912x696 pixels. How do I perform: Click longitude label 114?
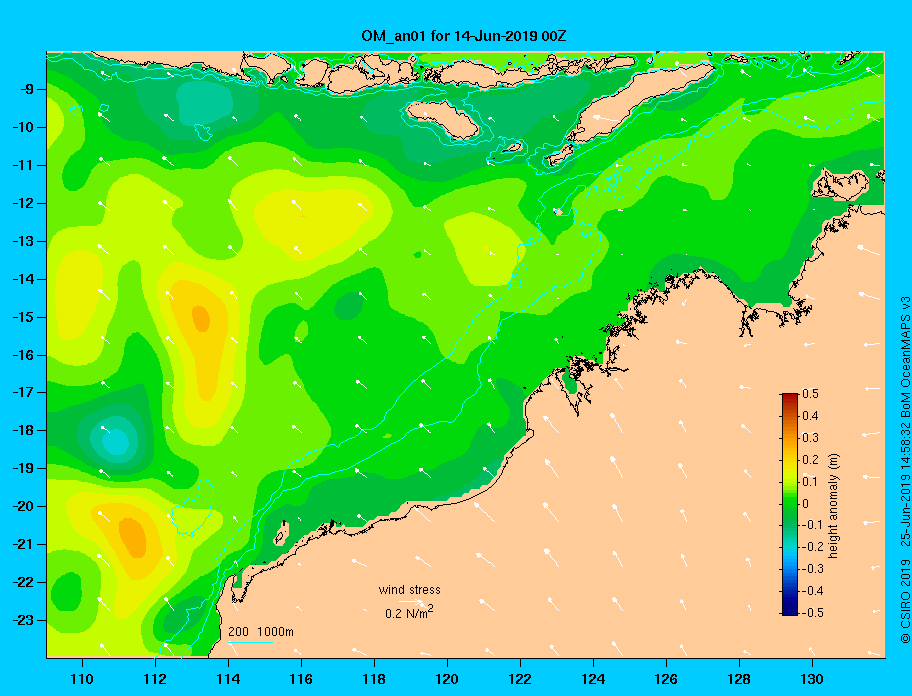[x=228, y=679]
